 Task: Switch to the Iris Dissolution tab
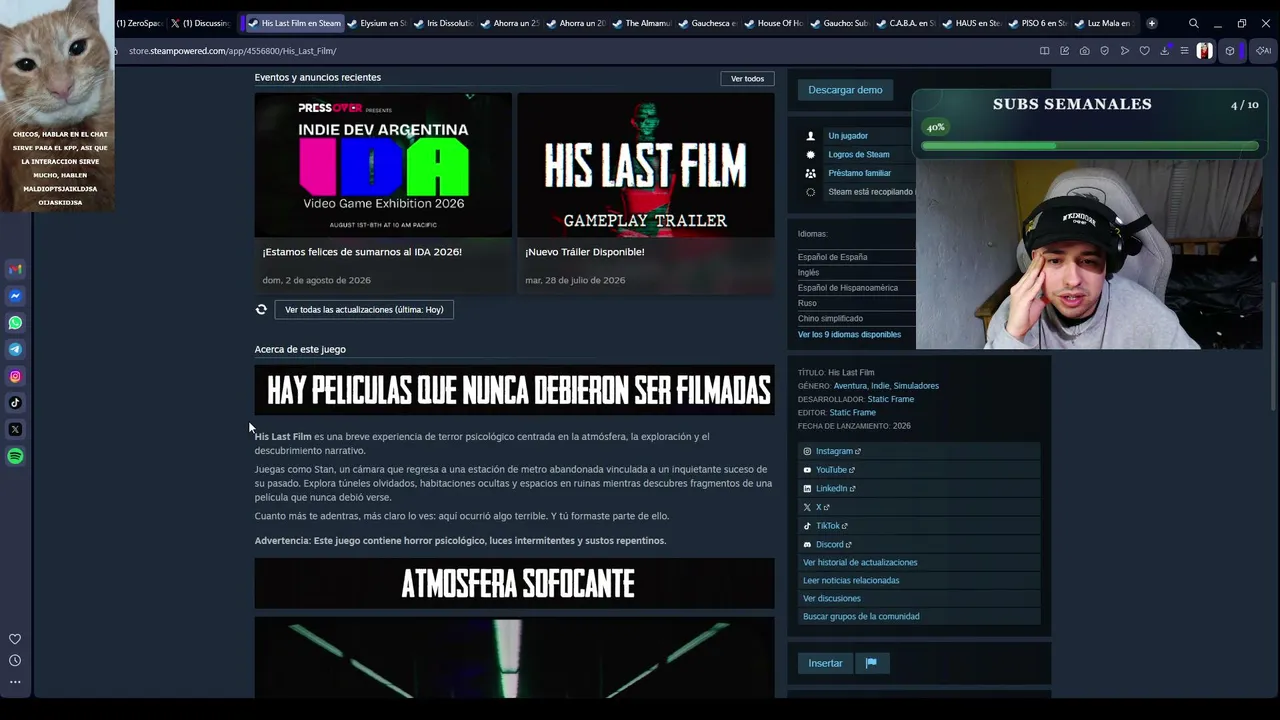coord(443,23)
